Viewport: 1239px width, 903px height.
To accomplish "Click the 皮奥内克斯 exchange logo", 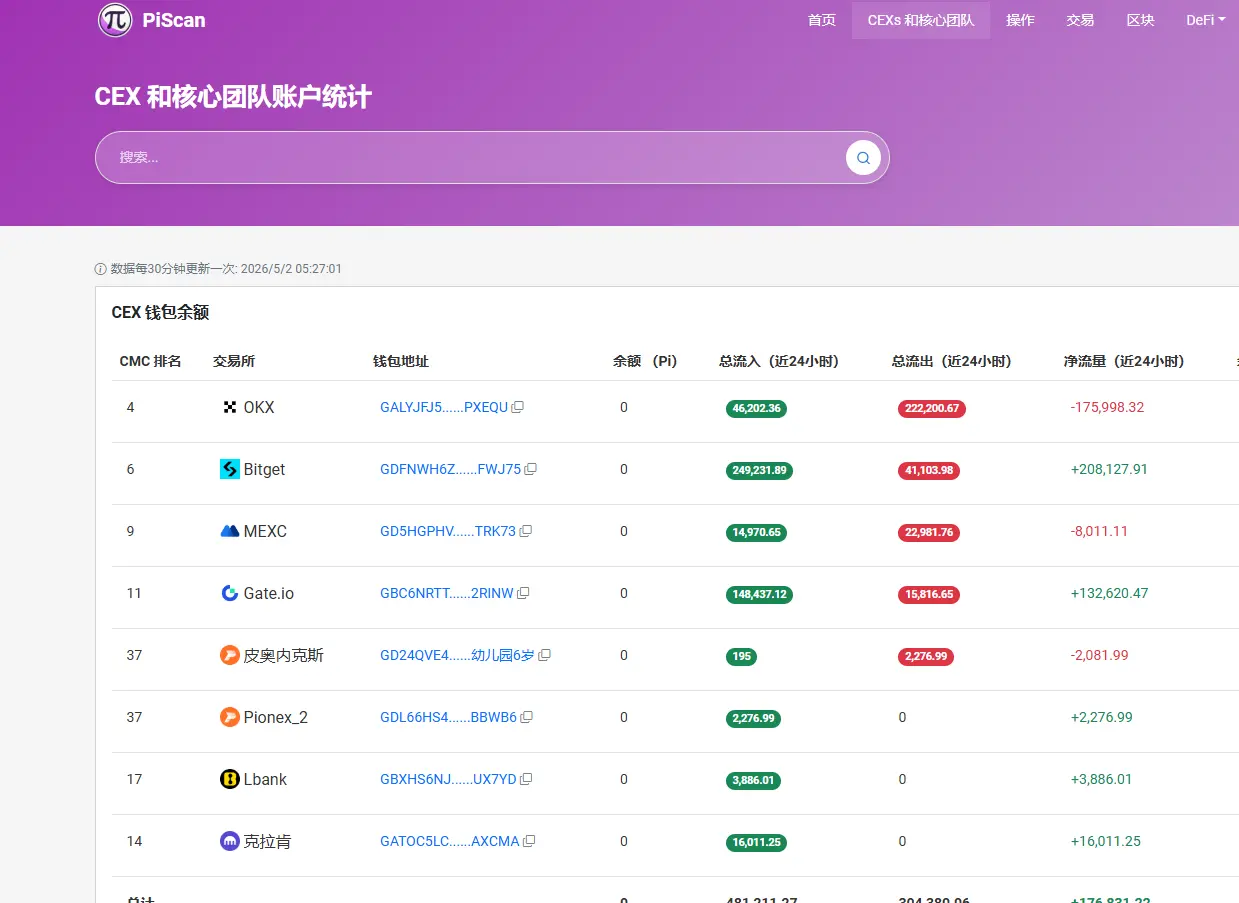I will (230, 655).
